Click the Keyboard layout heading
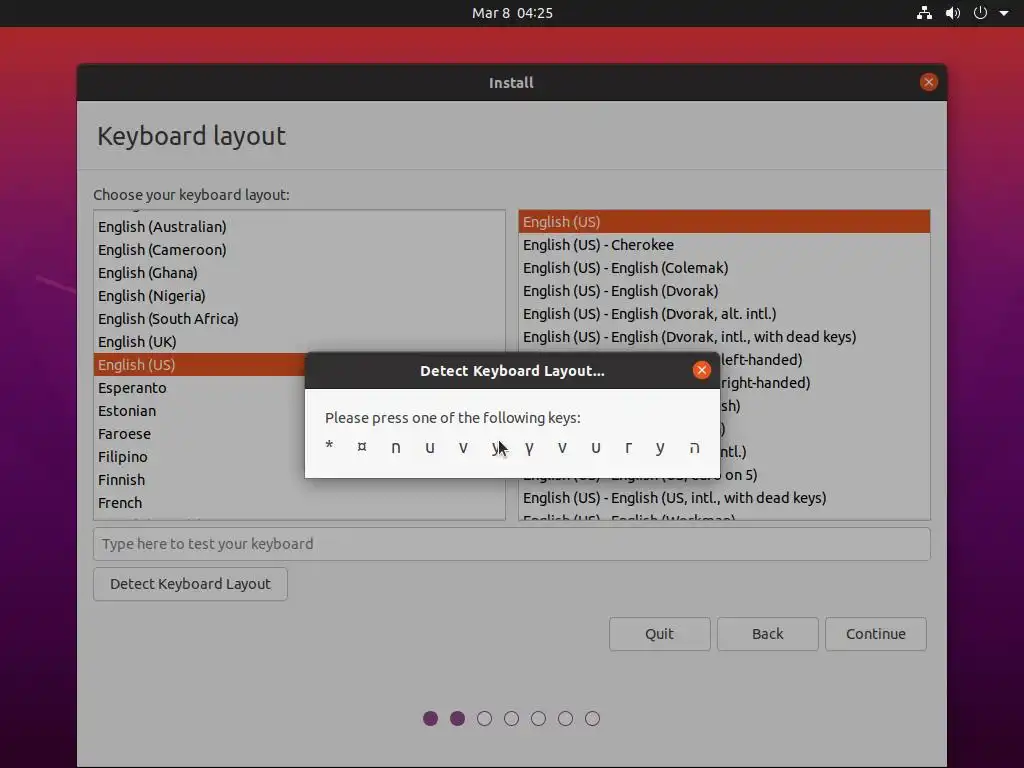This screenshot has height=768, width=1024. 191,136
